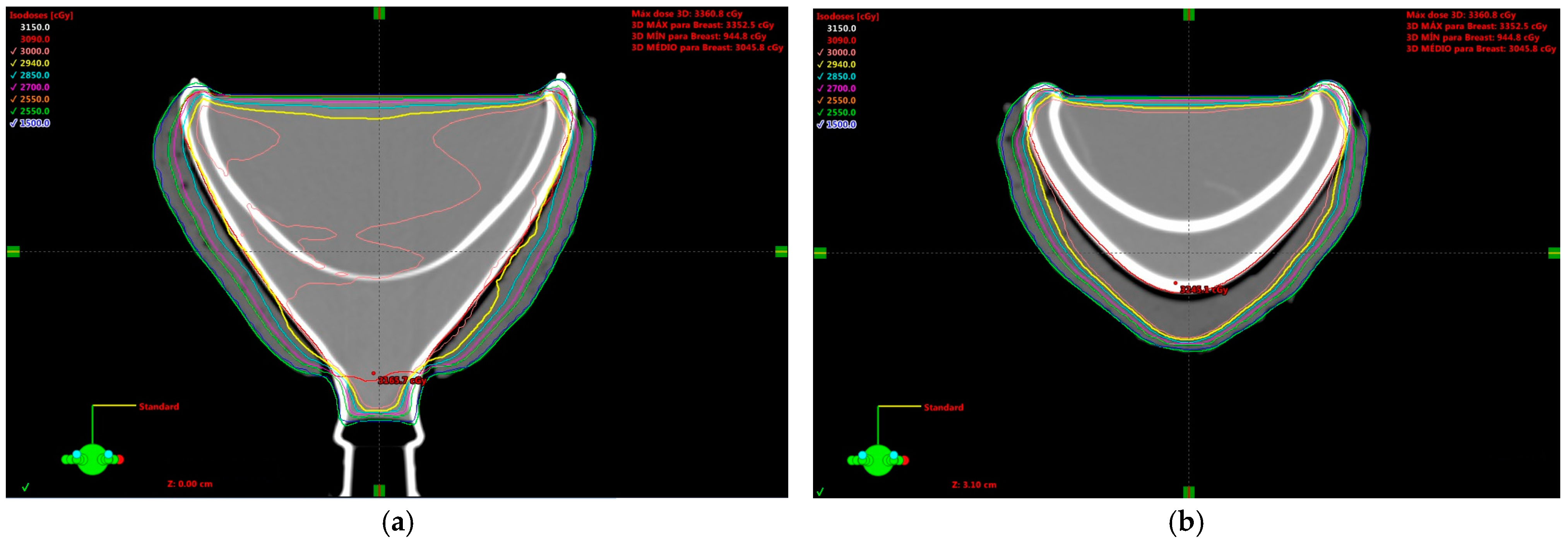1568x542 pixels.
Task: Select white 3150.0 isodose level in left legend
Action: (35, 27)
